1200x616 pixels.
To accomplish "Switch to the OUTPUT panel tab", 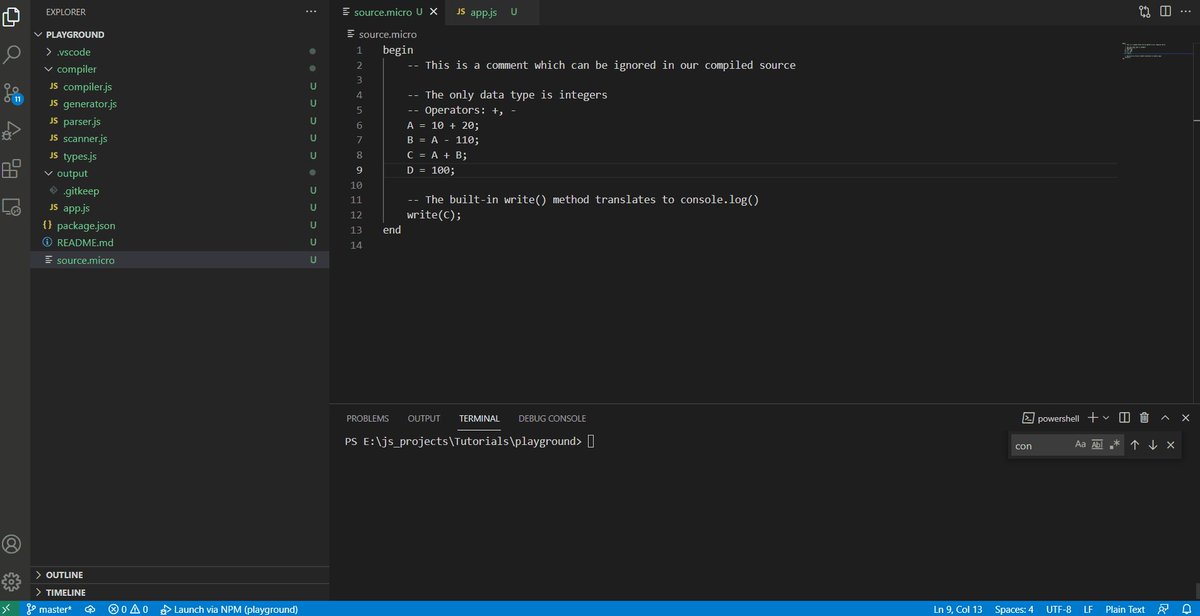I will tap(424, 418).
